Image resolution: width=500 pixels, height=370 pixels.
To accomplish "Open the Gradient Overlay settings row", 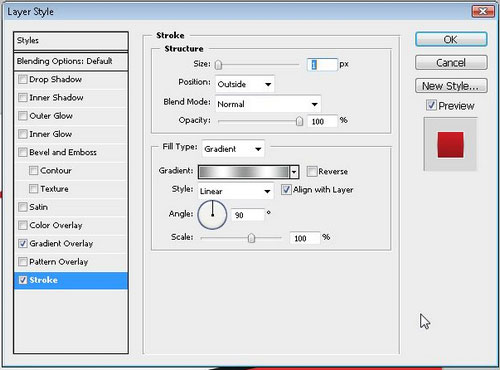I will tap(71, 244).
